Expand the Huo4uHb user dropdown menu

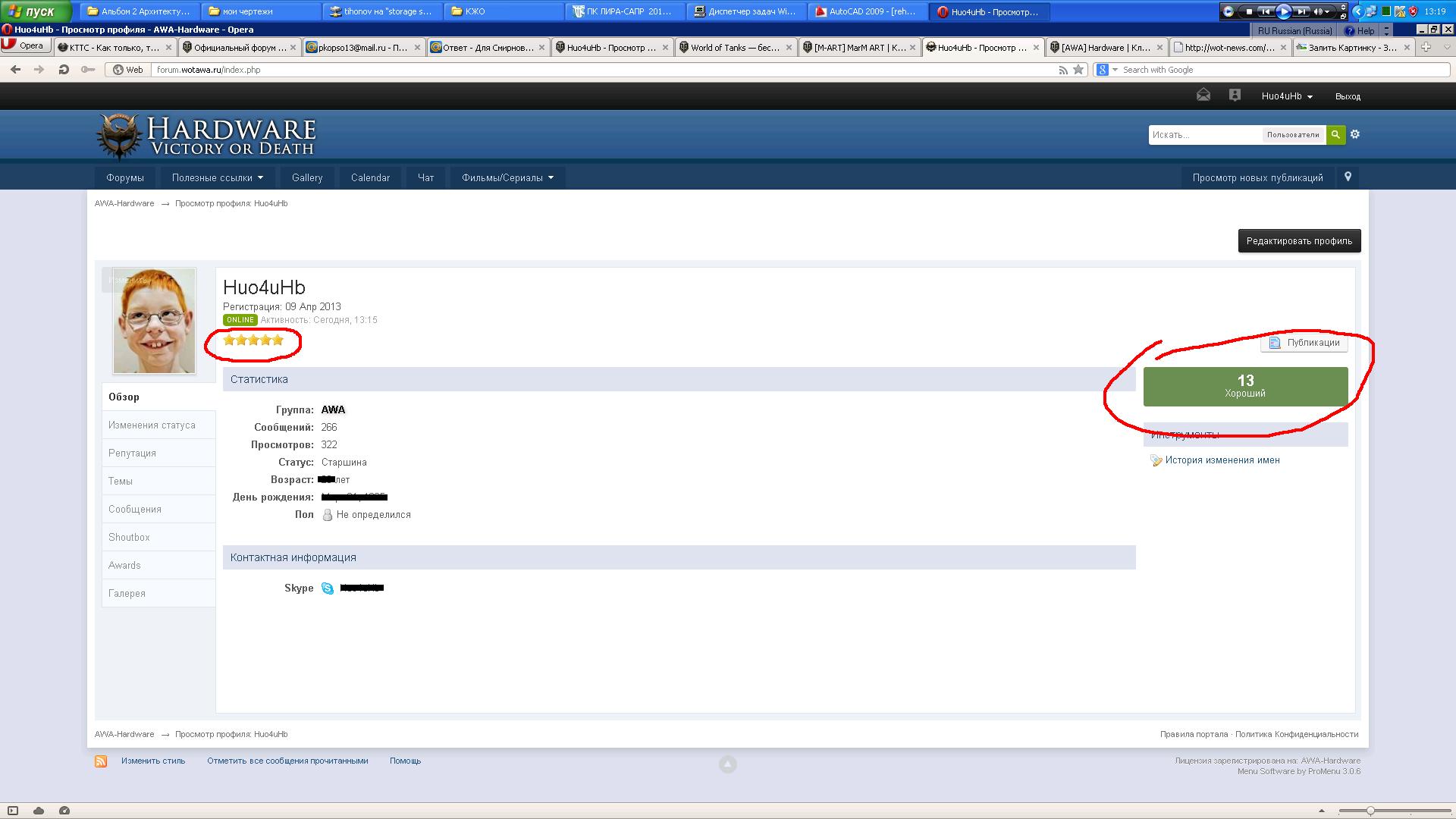[x=1287, y=96]
